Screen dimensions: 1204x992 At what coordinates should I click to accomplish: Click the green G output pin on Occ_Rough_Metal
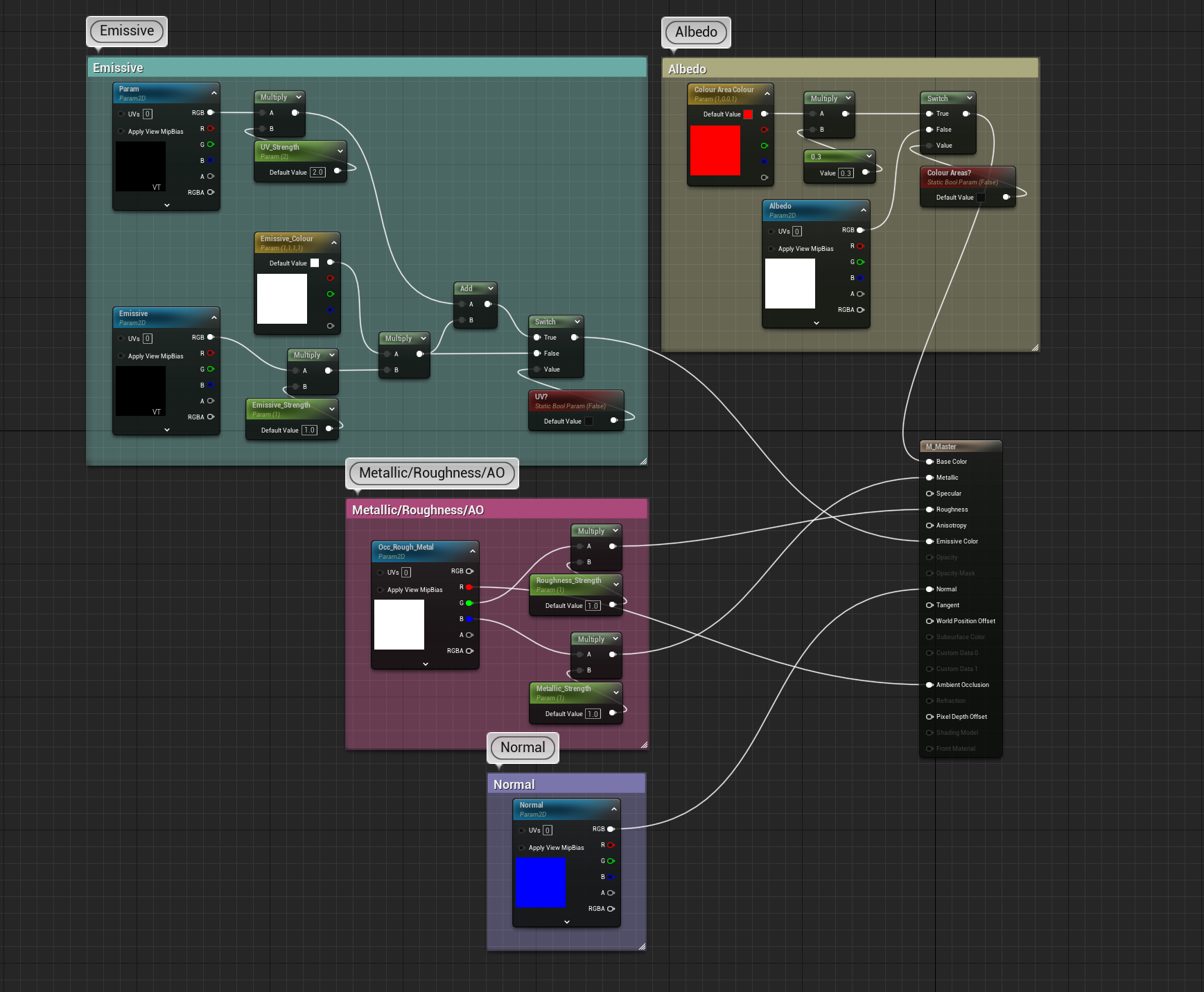click(469, 603)
